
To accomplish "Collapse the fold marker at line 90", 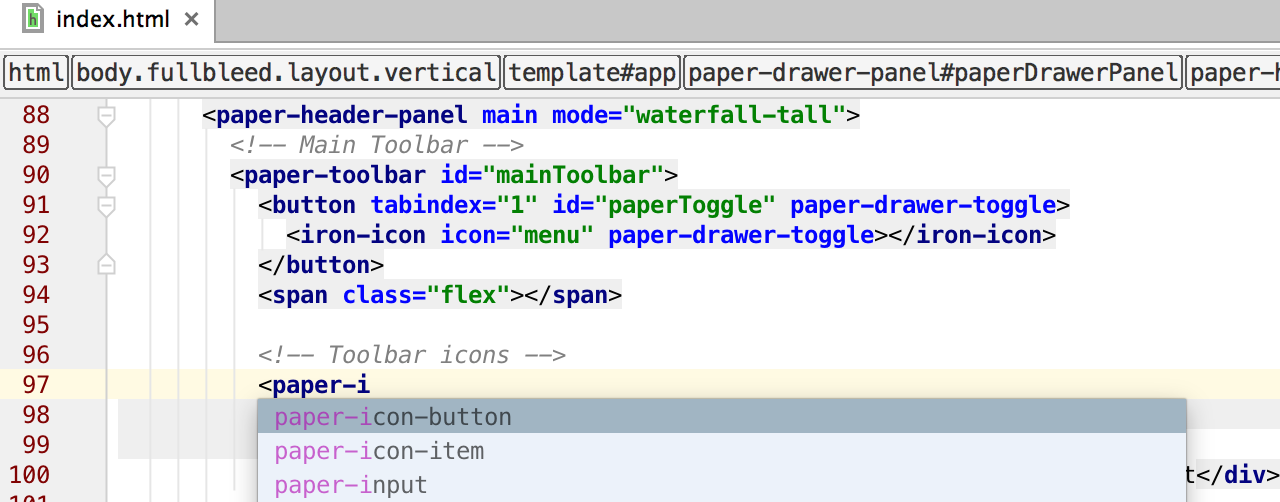I will point(106,176).
